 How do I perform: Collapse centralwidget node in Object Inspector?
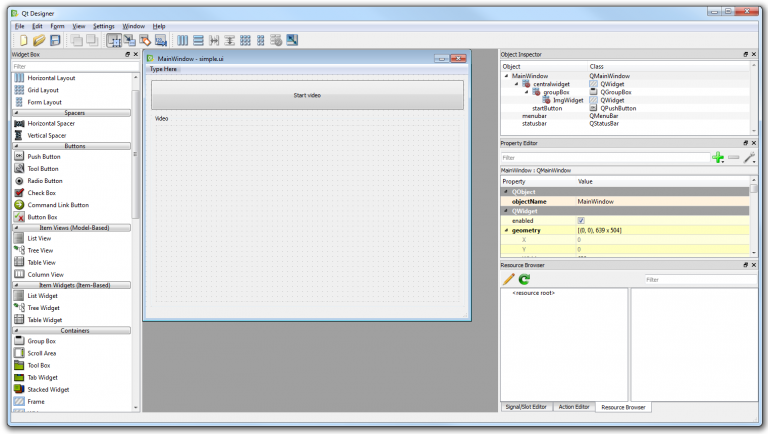pos(516,84)
